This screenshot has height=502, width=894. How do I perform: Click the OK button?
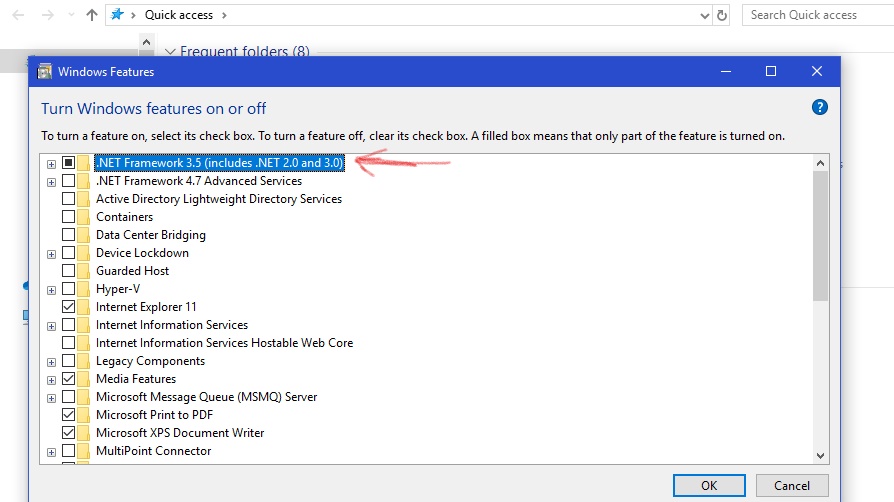(x=709, y=485)
